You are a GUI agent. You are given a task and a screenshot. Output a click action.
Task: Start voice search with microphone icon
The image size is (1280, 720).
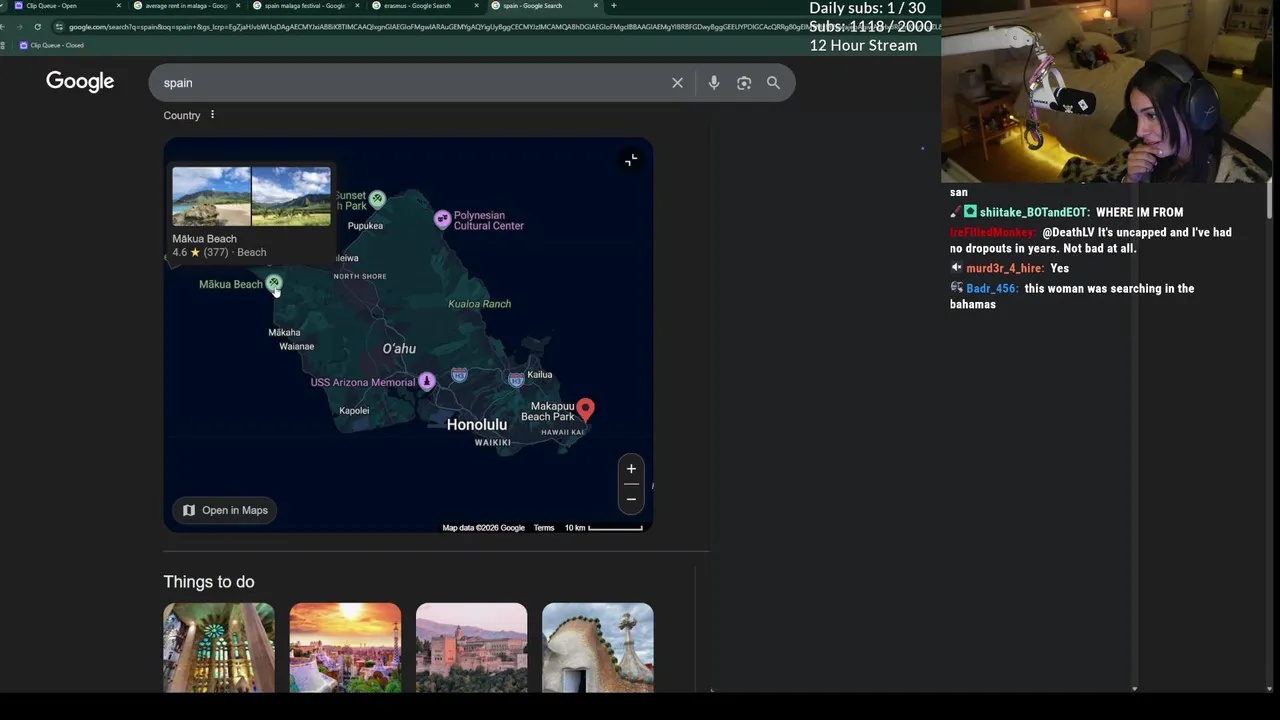[714, 83]
